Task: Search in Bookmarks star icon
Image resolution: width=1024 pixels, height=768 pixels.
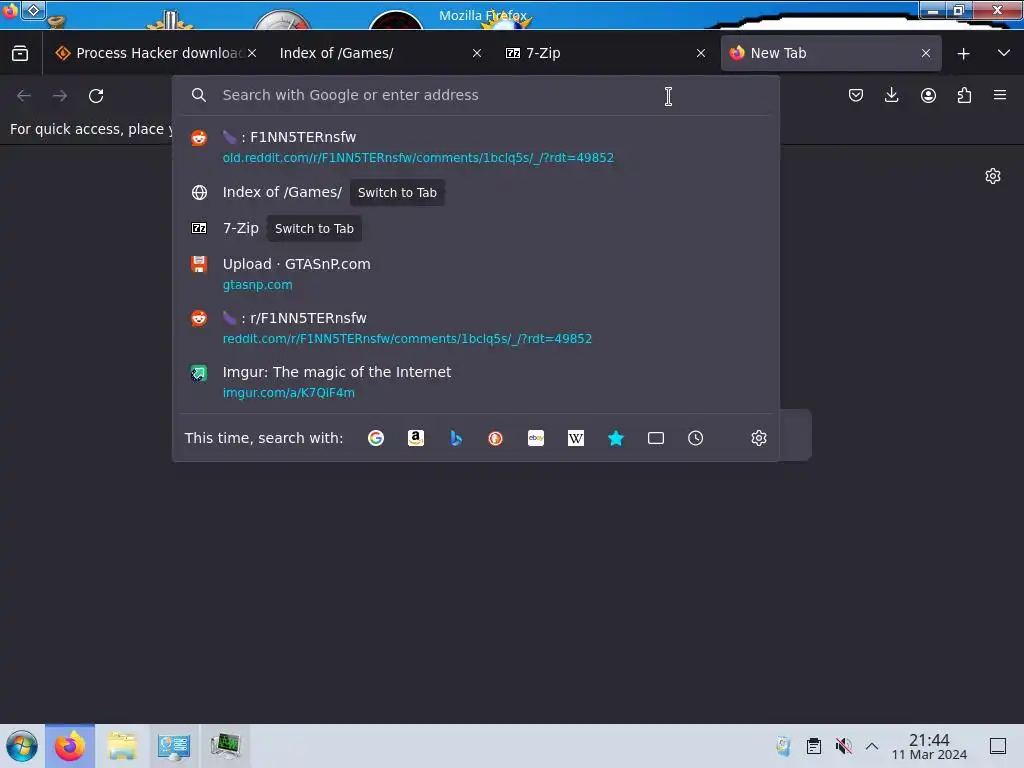Action: point(616,438)
